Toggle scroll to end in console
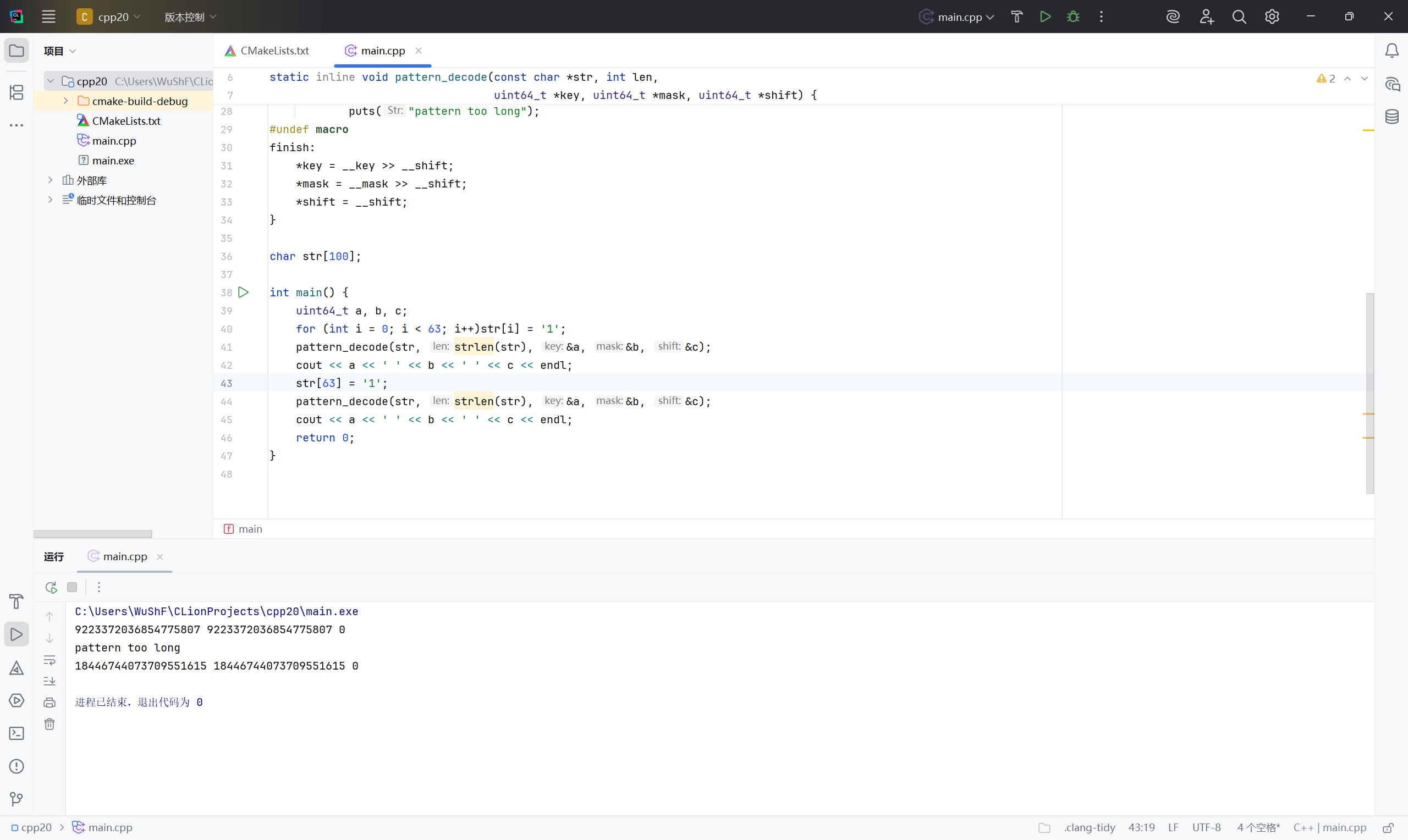 coord(50,681)
